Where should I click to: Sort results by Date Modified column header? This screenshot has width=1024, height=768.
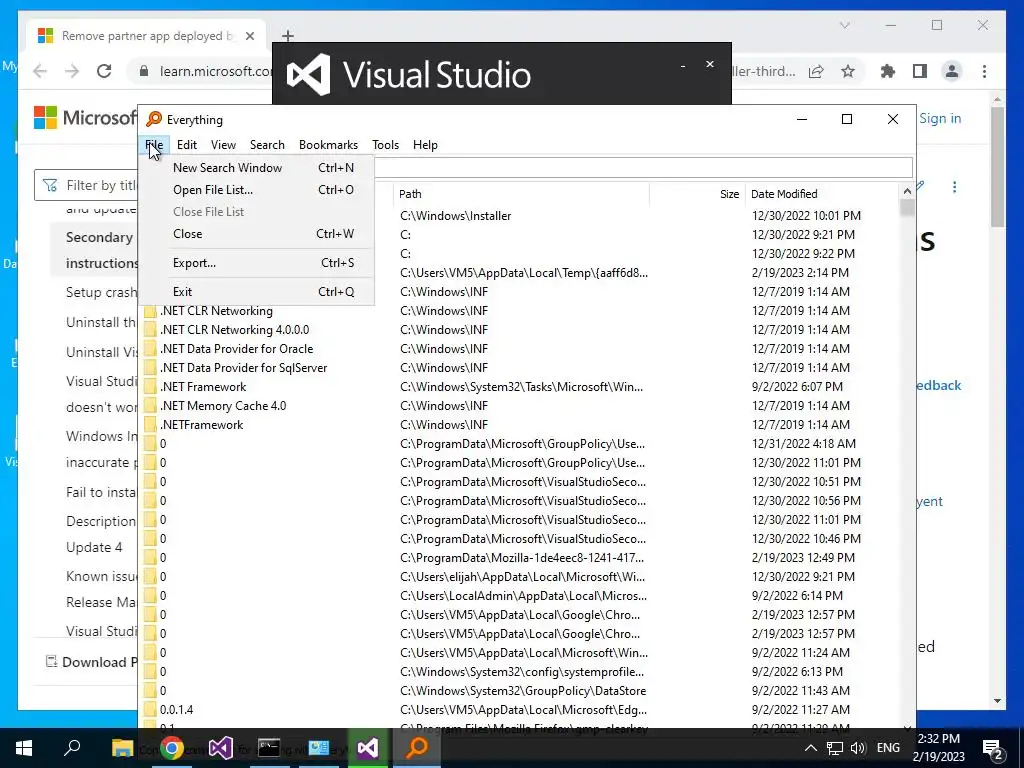pyautogui.click(x=822, y=194)
